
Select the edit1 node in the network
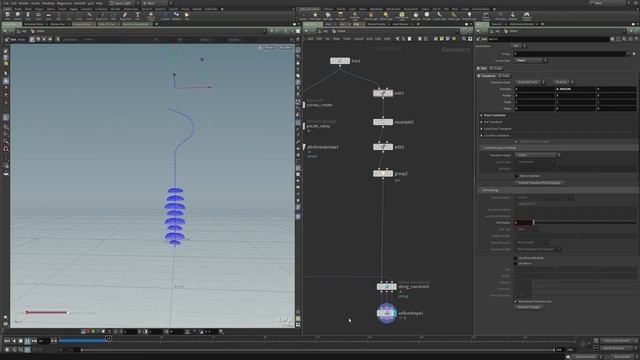point(383,93)
